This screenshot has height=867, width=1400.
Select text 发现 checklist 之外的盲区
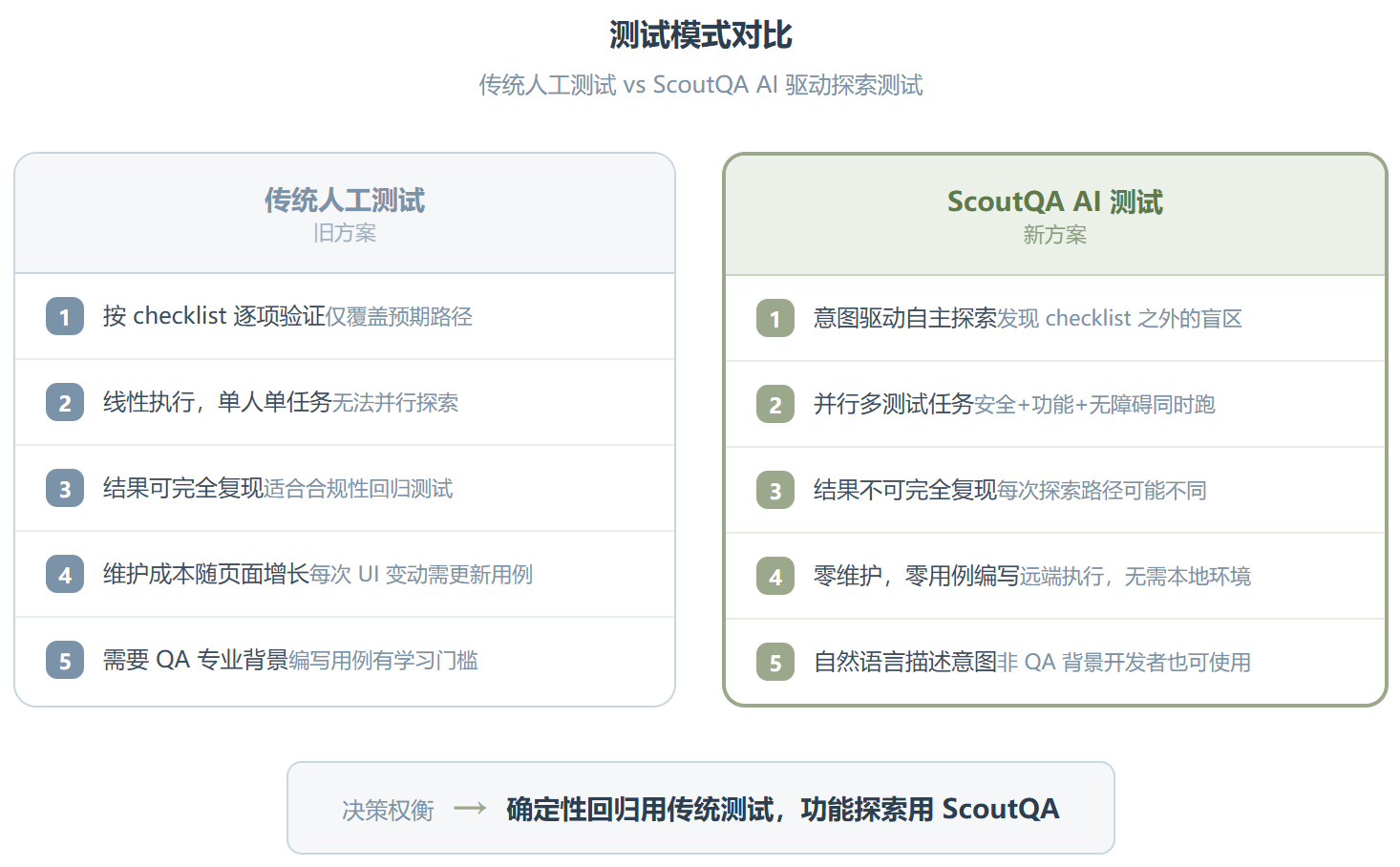tap(1120, 319)
